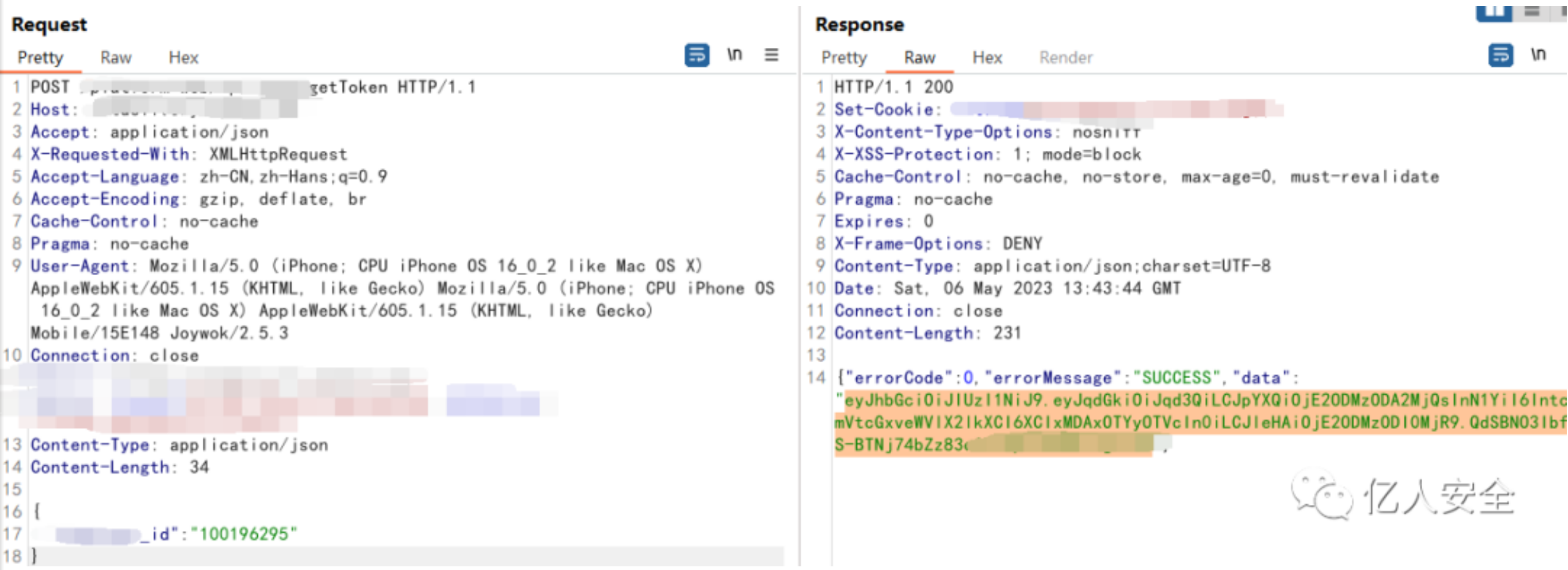Click the request Content-Type: application/json line
Screen dimensions: 1568x570
[179, 445]
